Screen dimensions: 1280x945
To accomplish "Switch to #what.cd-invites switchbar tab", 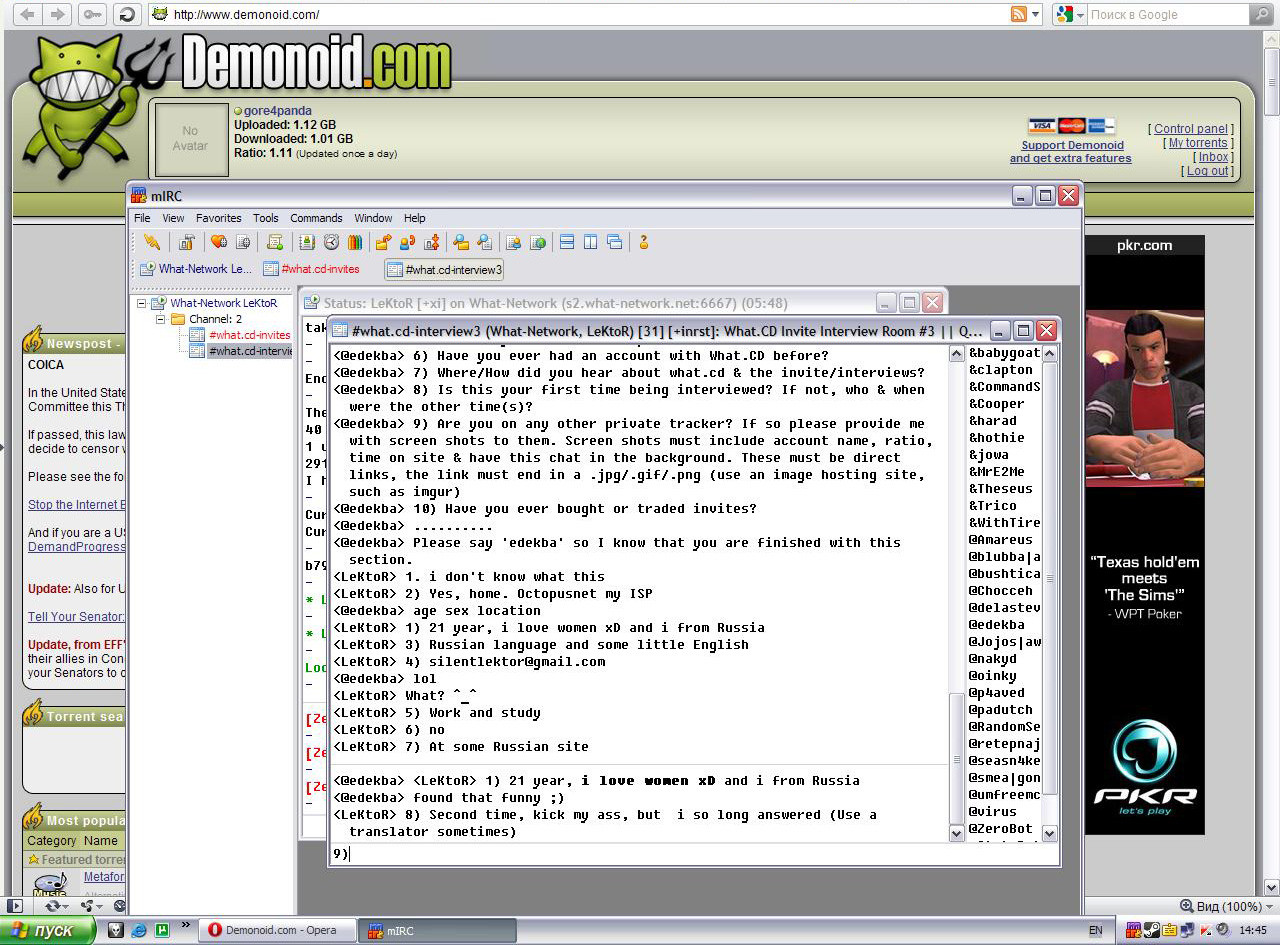I will coord(311,269).
